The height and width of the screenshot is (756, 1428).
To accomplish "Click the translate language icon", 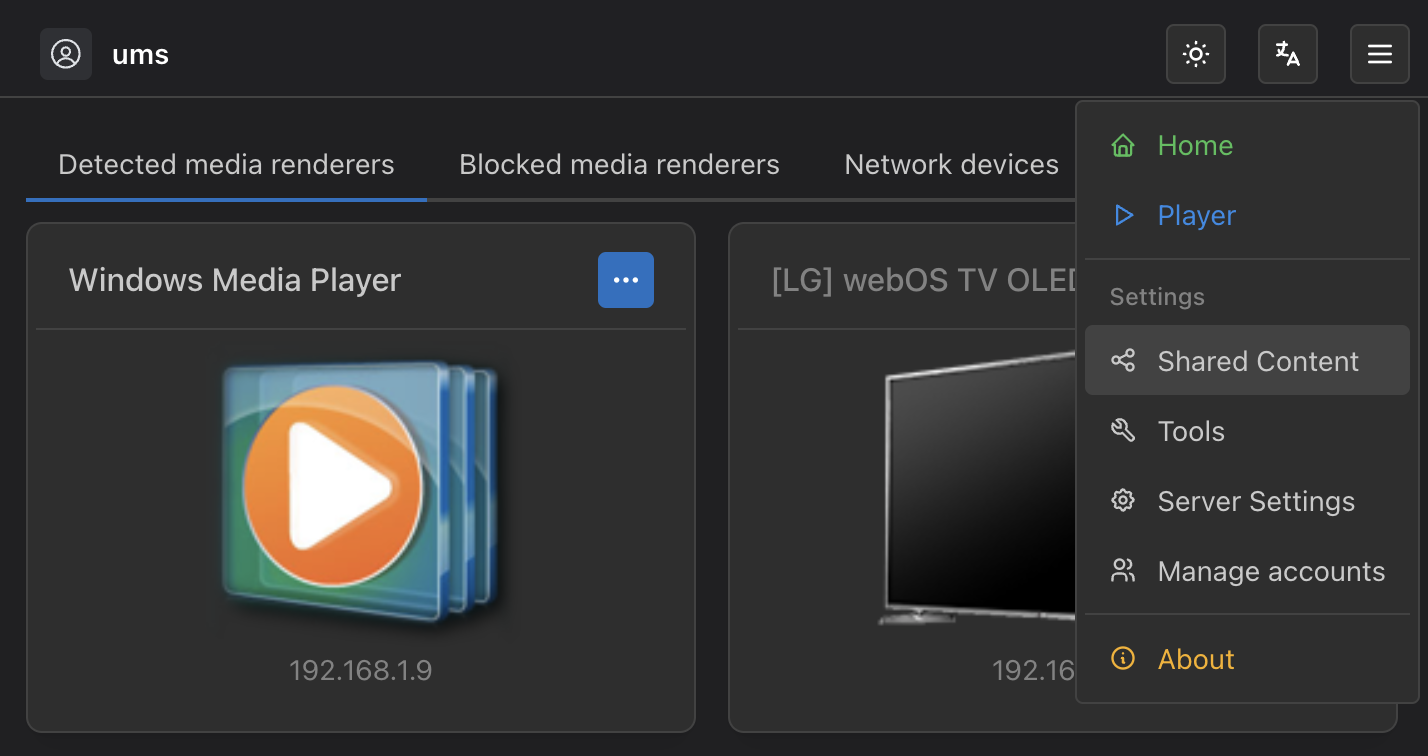I will 1287,54.
